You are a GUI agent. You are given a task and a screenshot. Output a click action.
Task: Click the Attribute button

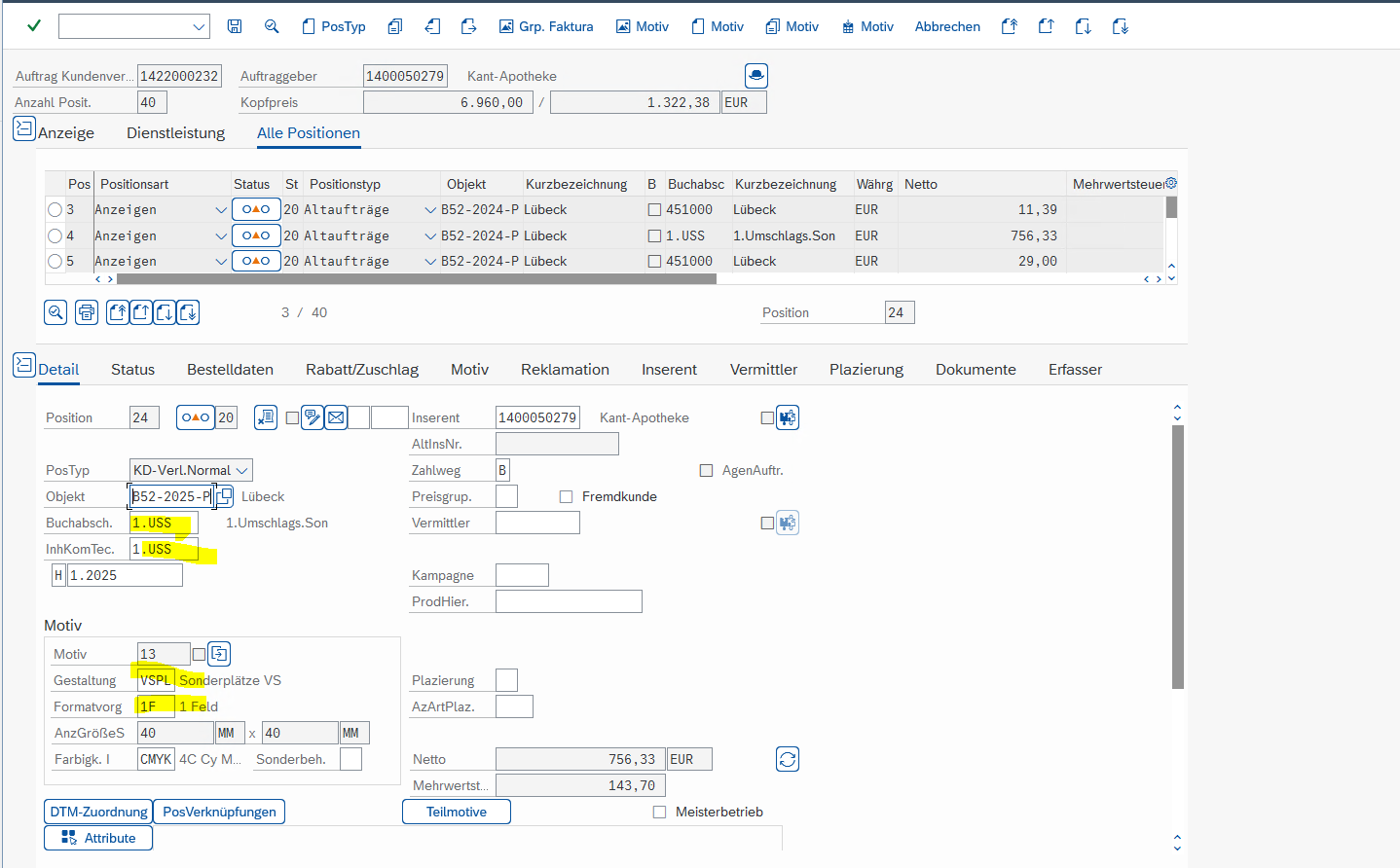(x=98, y=838)
